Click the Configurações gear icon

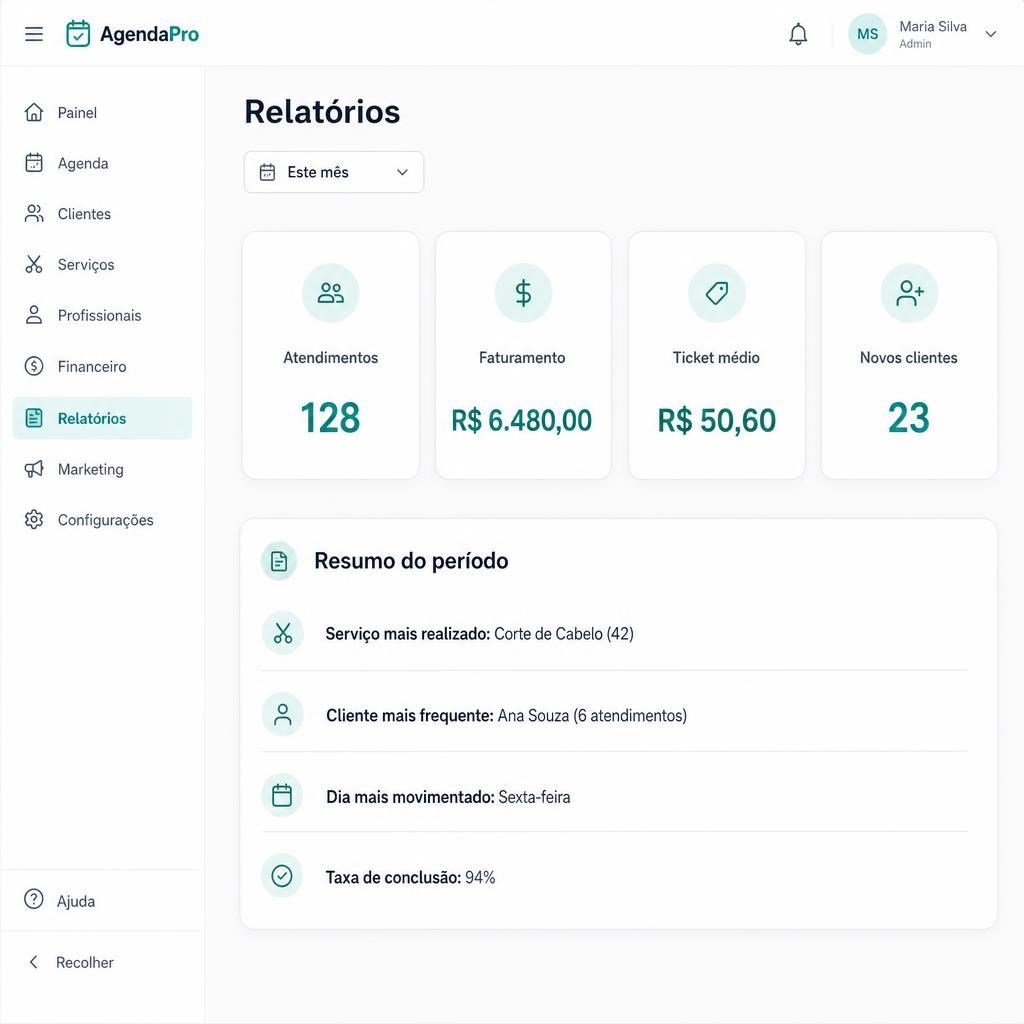pos(34,520)
